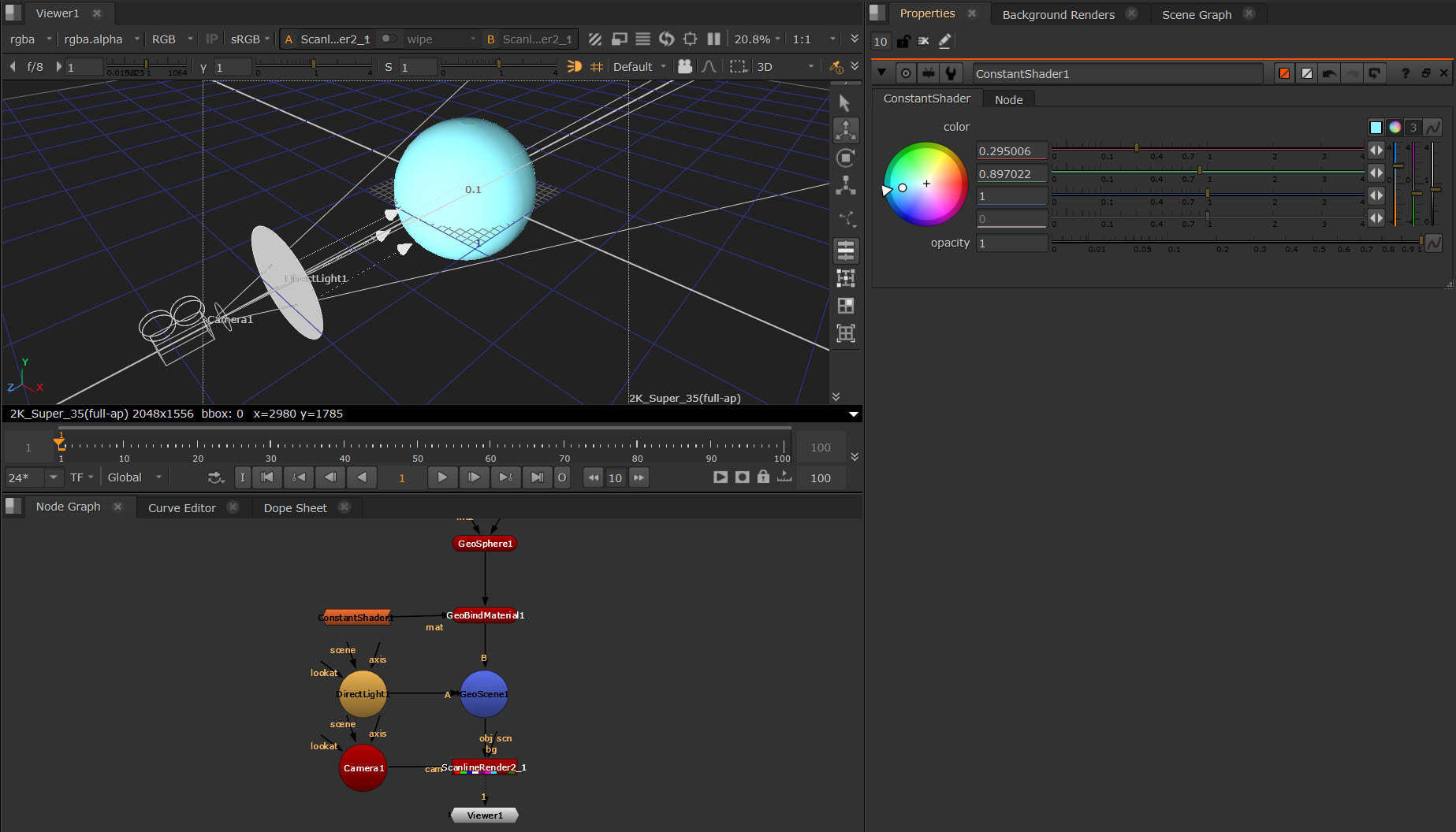The height and width of the screenshot is (832, 1456).
Task: Toggle the headlamp light icon in viewer
Action: (574, 67)
